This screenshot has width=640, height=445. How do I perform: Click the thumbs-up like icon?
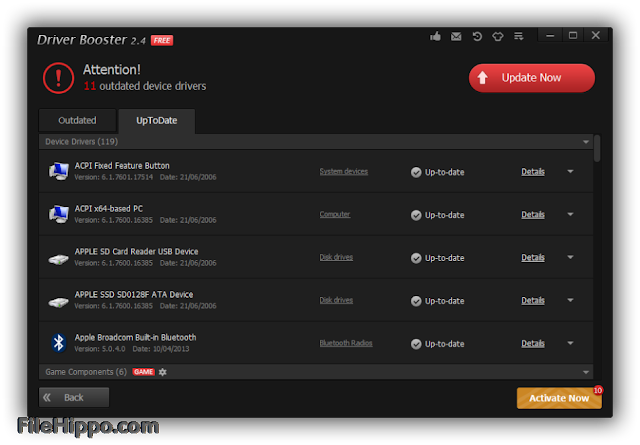(435, 36)
